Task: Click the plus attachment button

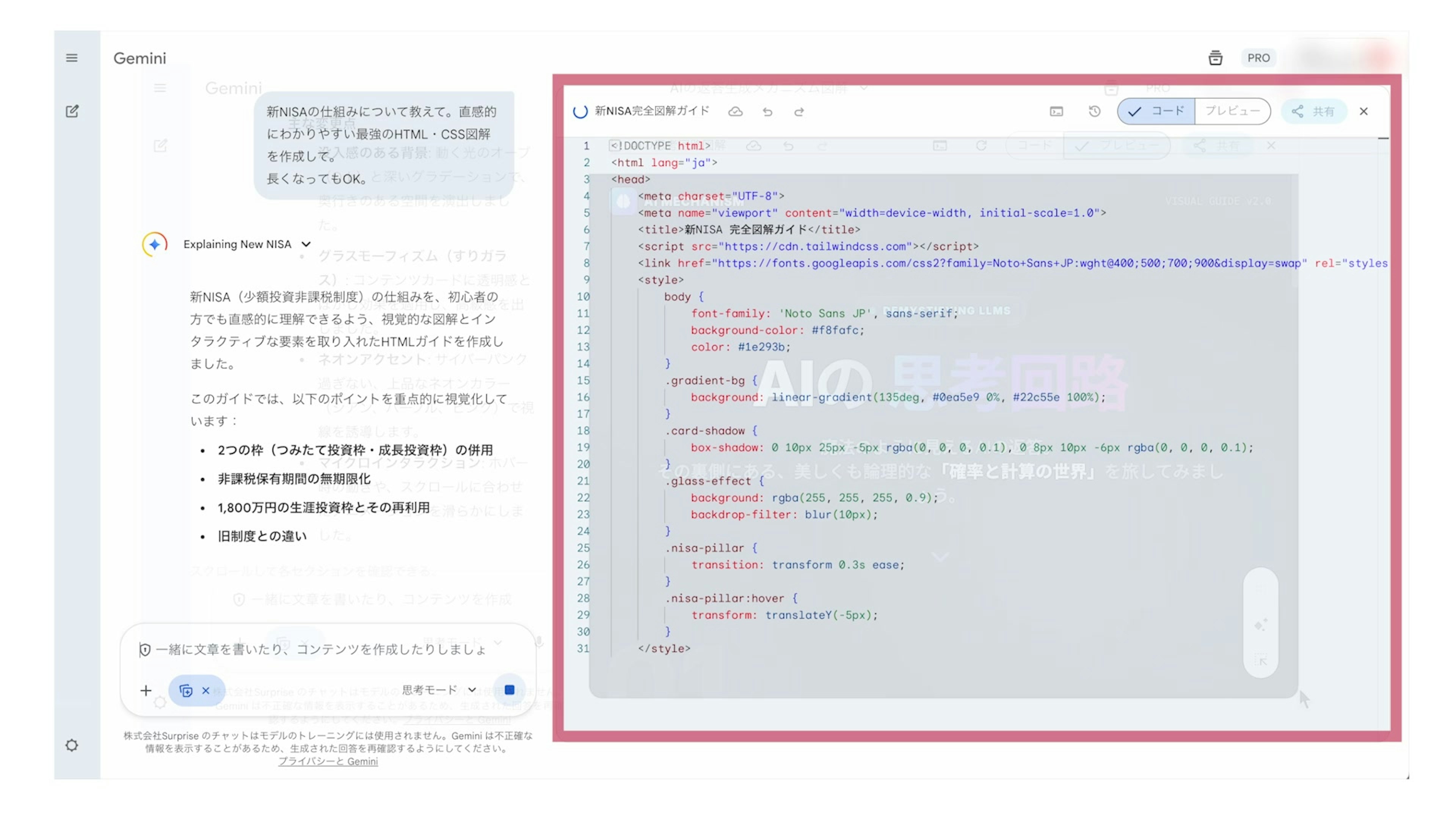Action: (x=146, y=690)
